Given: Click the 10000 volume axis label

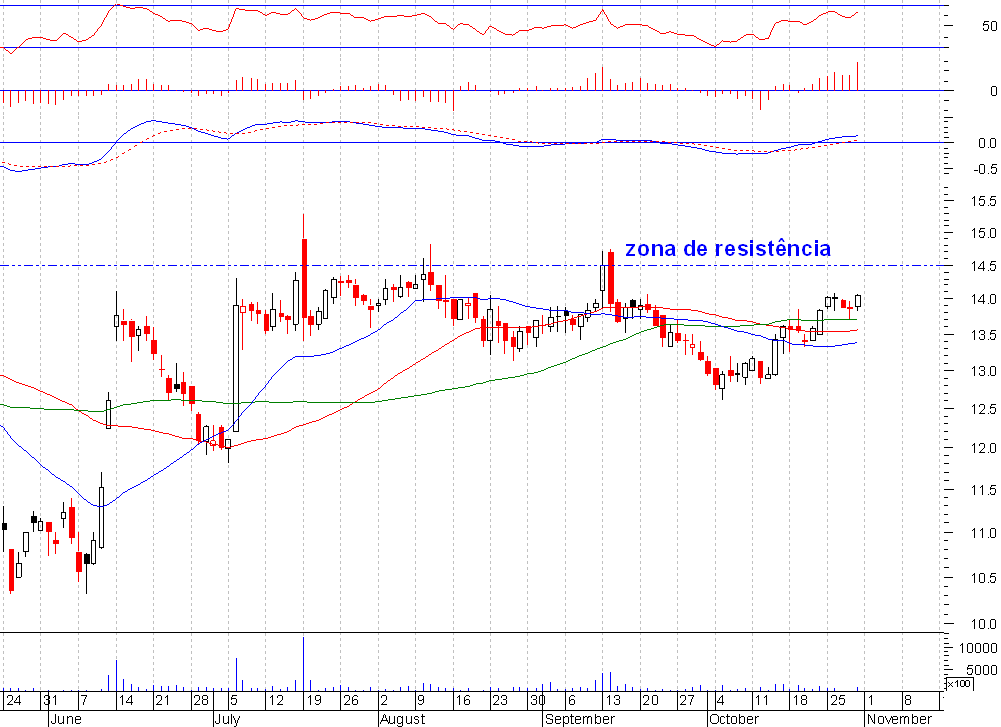Looking at the screenshot, I should point(978,648).
